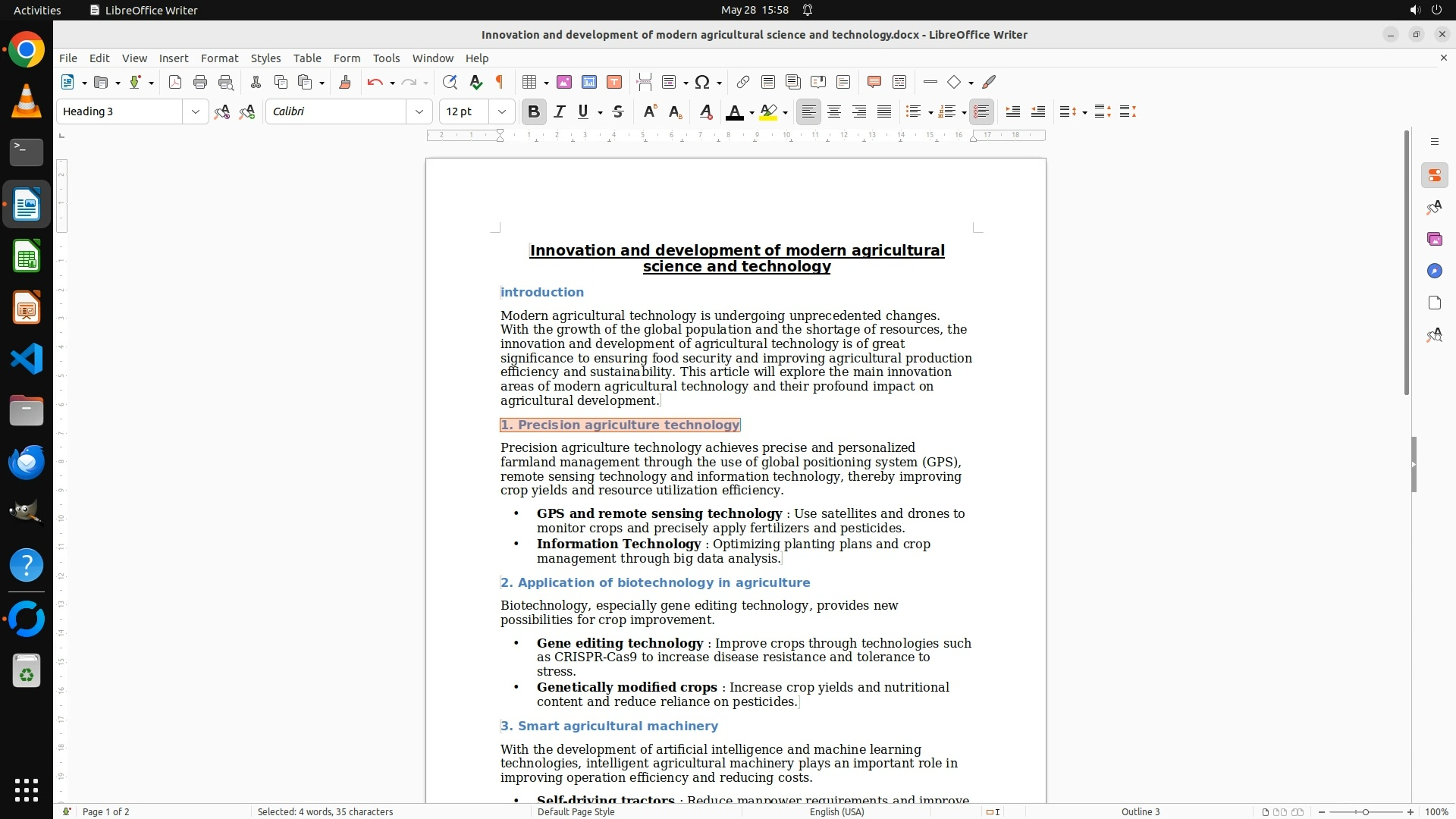Click the Export as PDF icon
The width and height of the screenshot is (1456, 819).
175,82
